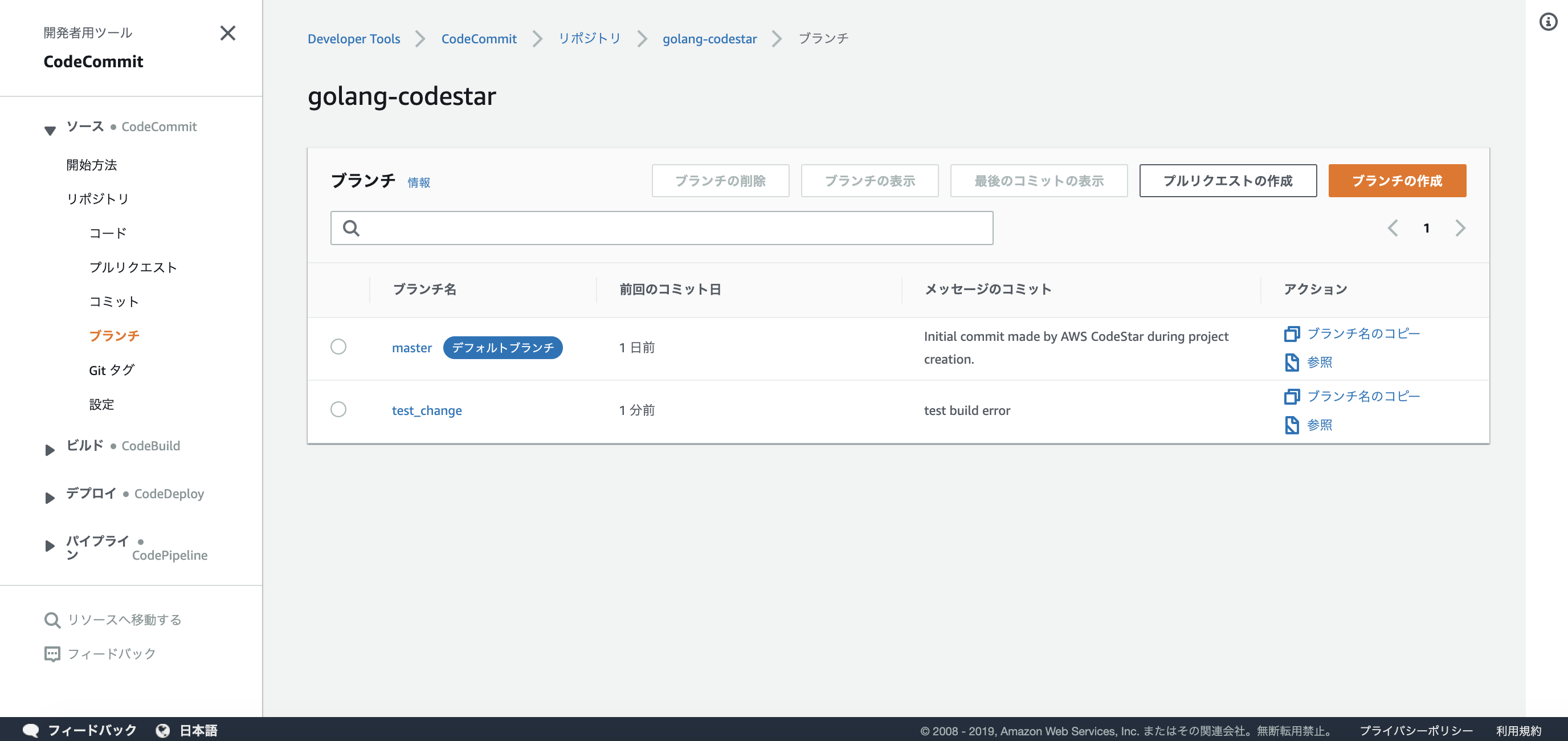
Task: Click the プルリクエストの作成 button
Action: point(1228,181)
